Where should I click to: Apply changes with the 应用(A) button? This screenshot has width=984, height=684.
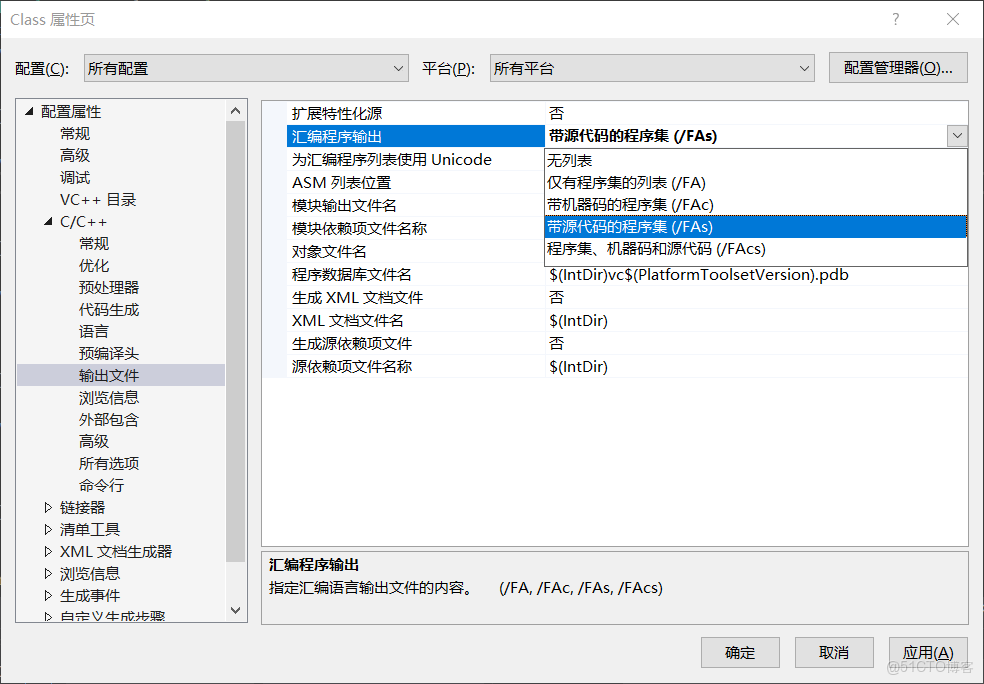[x=928, y=652]
